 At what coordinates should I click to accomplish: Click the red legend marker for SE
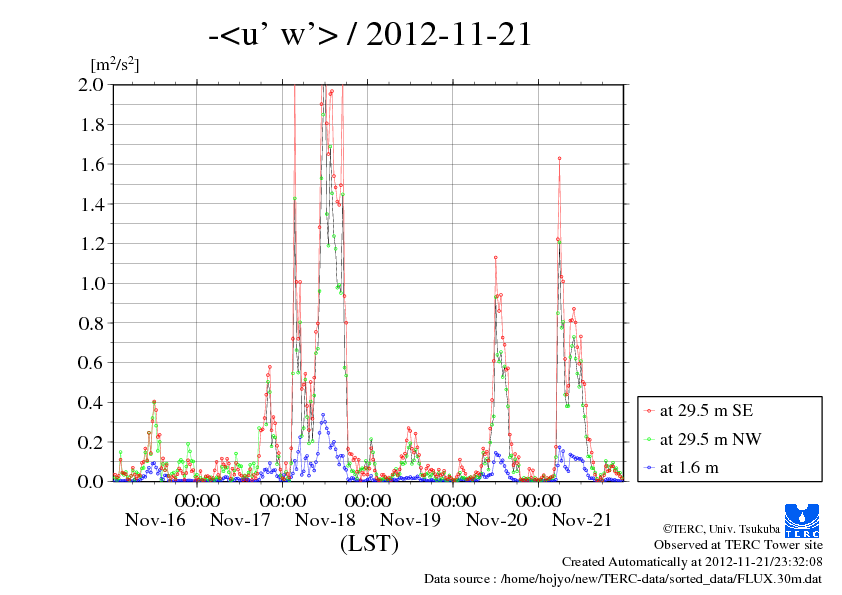pyautogui.click(x=649, y=411)
